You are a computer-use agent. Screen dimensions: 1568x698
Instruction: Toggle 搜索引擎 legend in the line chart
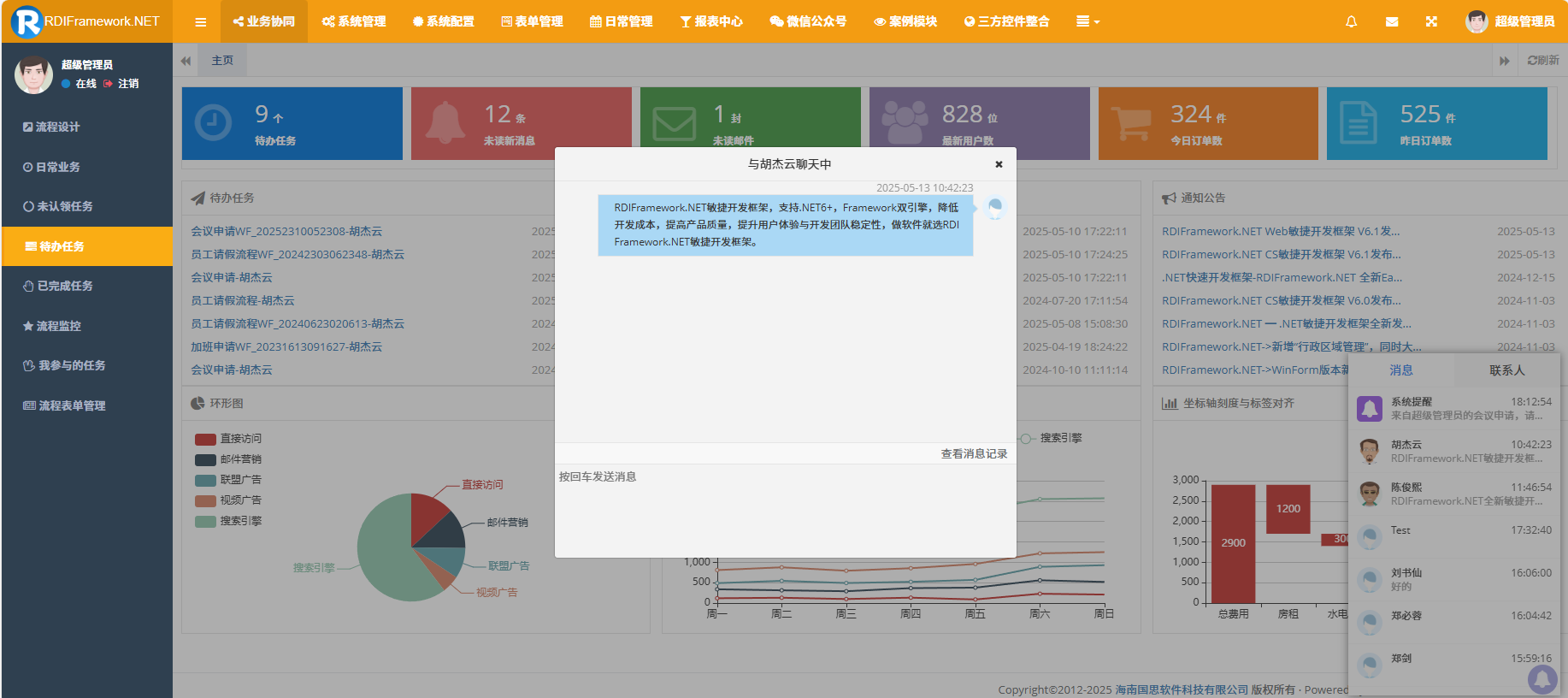click(x=1050, y=438)
